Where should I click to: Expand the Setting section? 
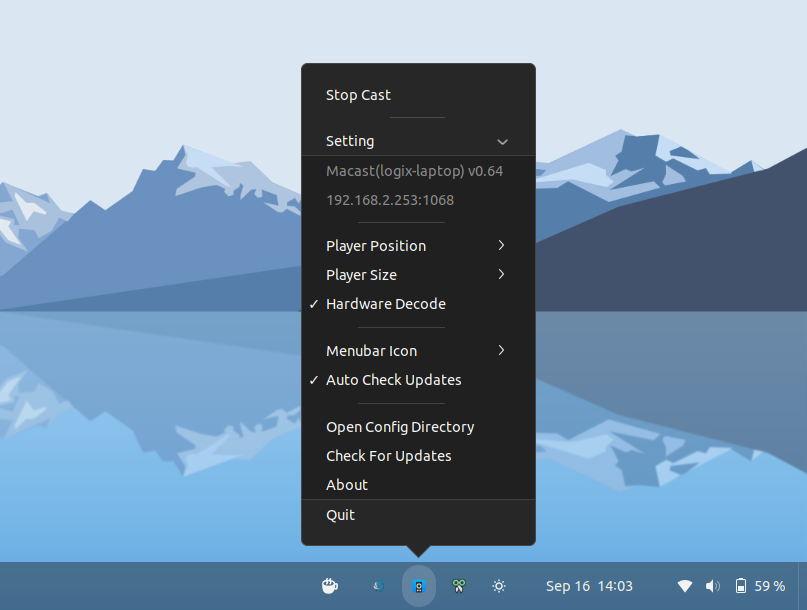(x=350, y=141)
